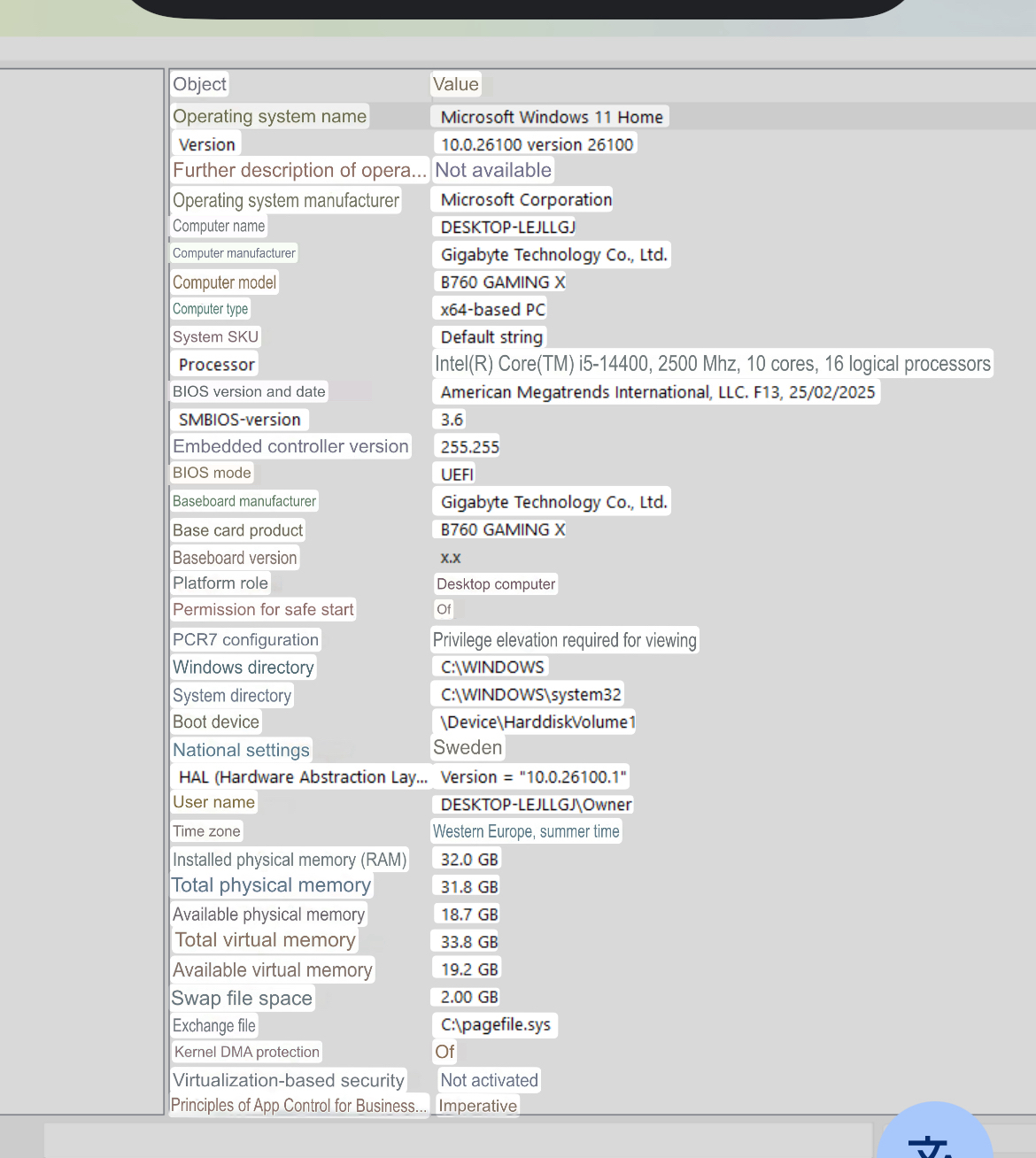Select Privilege elevation required for viewing value
Image resolution: width=1036 pixels, height=1158 pixels.
point(565,640)
